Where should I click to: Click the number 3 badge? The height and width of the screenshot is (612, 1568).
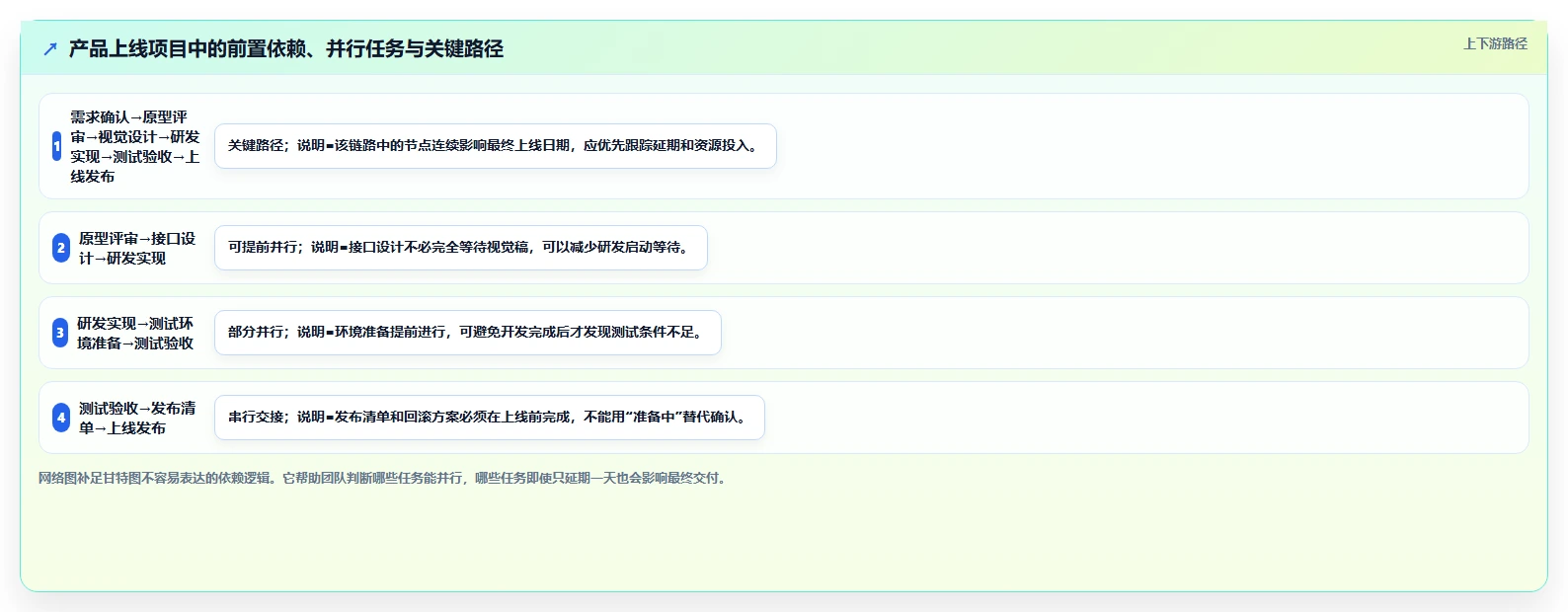60,333
